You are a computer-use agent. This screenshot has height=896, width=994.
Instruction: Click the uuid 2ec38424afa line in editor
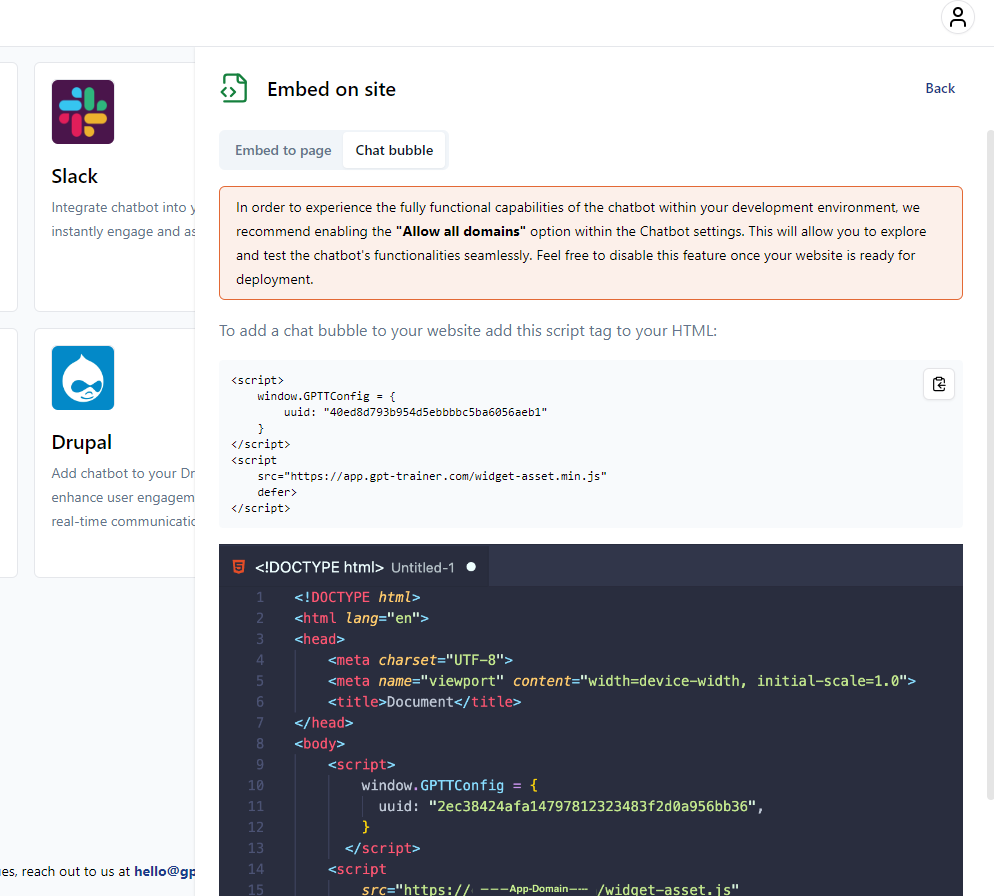click(571, 807)
